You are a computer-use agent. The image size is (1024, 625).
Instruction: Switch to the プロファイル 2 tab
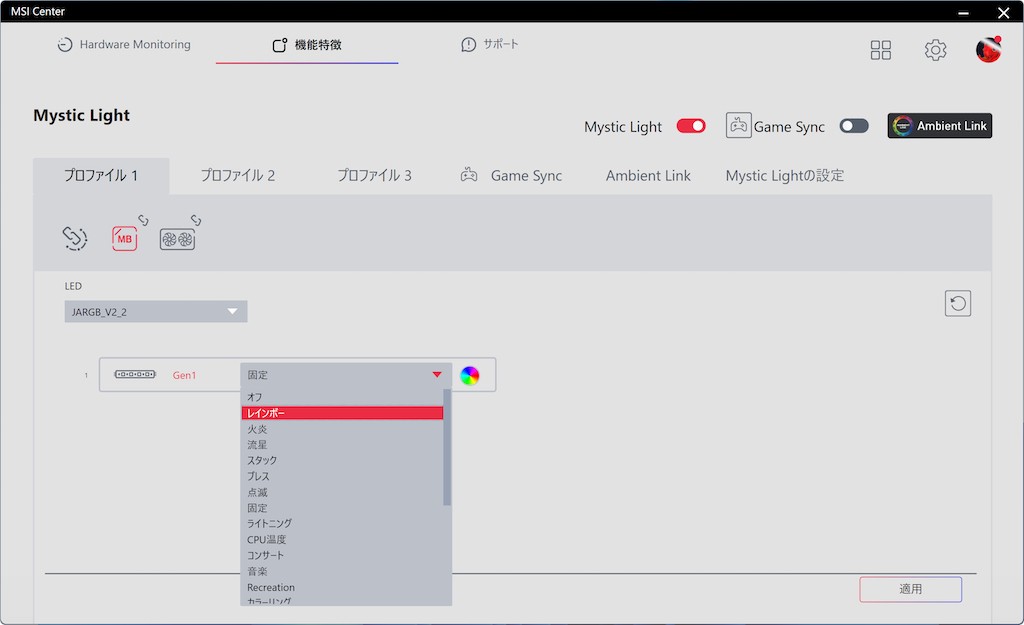[237, 176]
